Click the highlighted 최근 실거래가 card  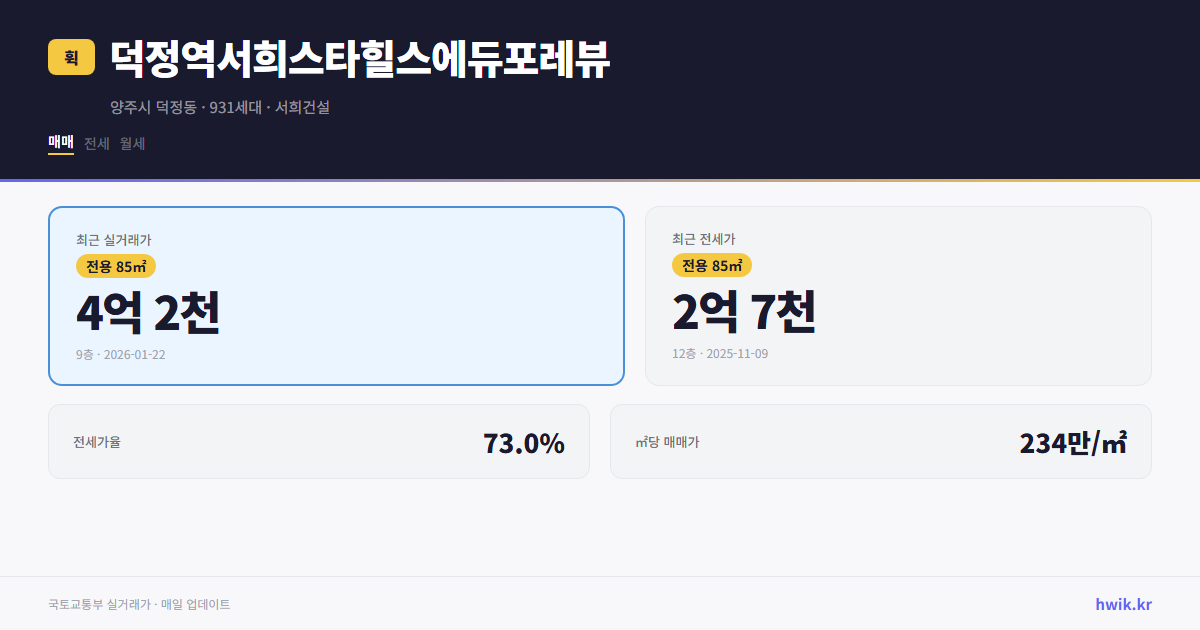pyautogui.click(x=336, y=295)
